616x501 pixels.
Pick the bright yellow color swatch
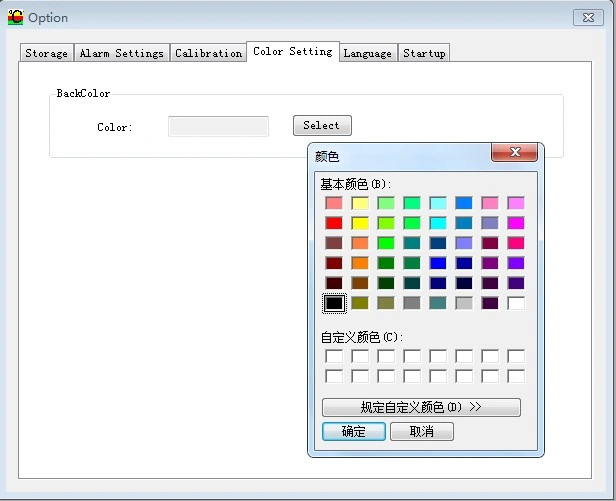(360, 223)
